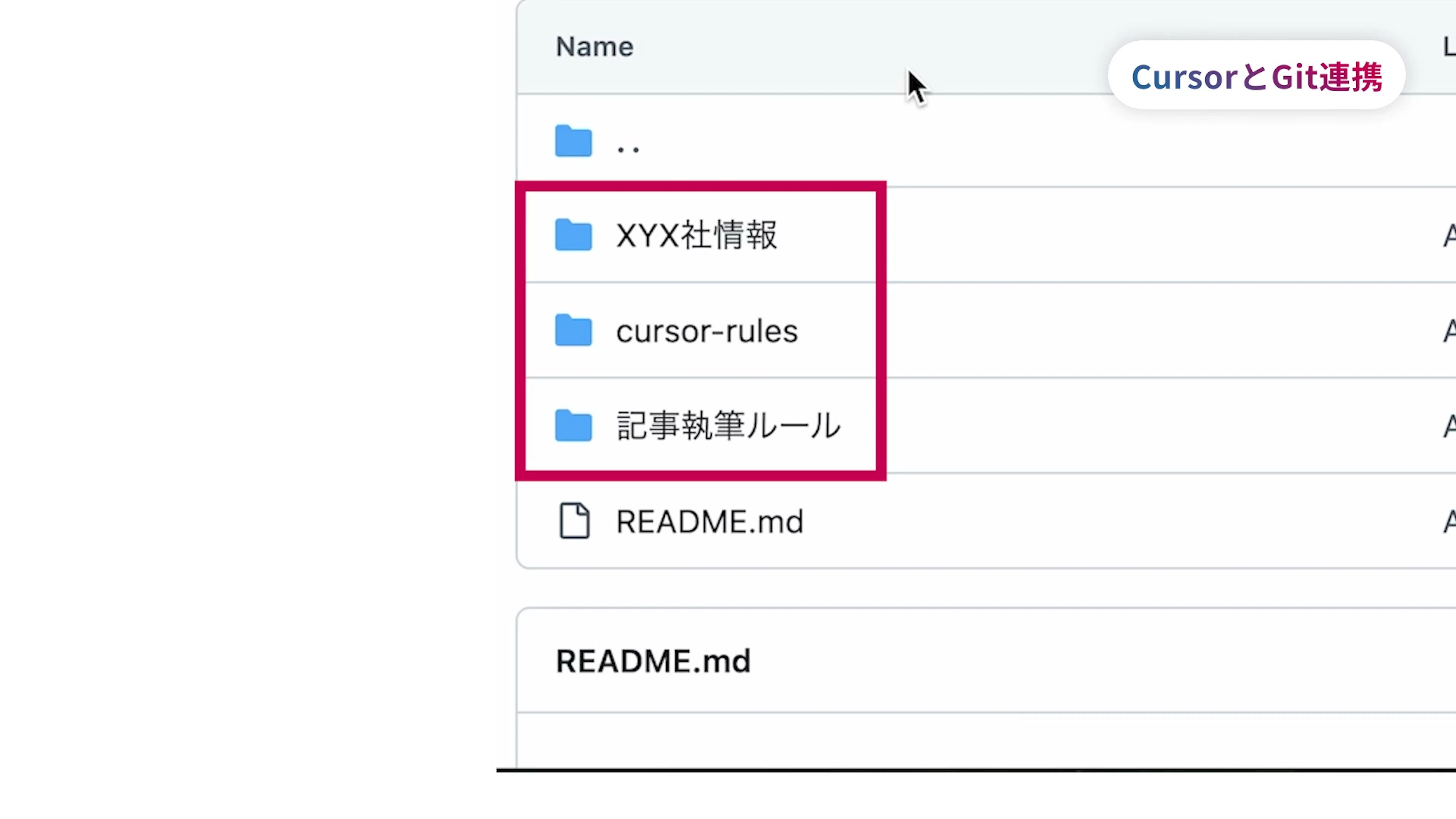1456x819 pixels.
Task: Open the cursor-rules folder link
Action: (x=706, y=331)
